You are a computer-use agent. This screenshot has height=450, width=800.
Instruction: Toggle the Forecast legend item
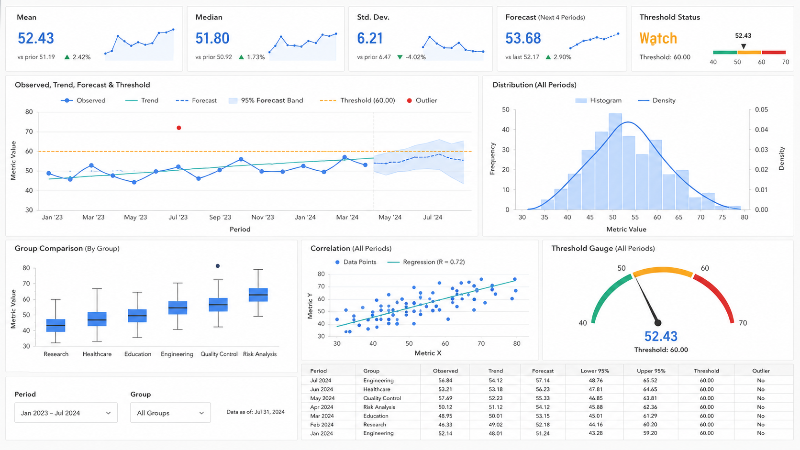pyautogui.click(x=196, y=101)
